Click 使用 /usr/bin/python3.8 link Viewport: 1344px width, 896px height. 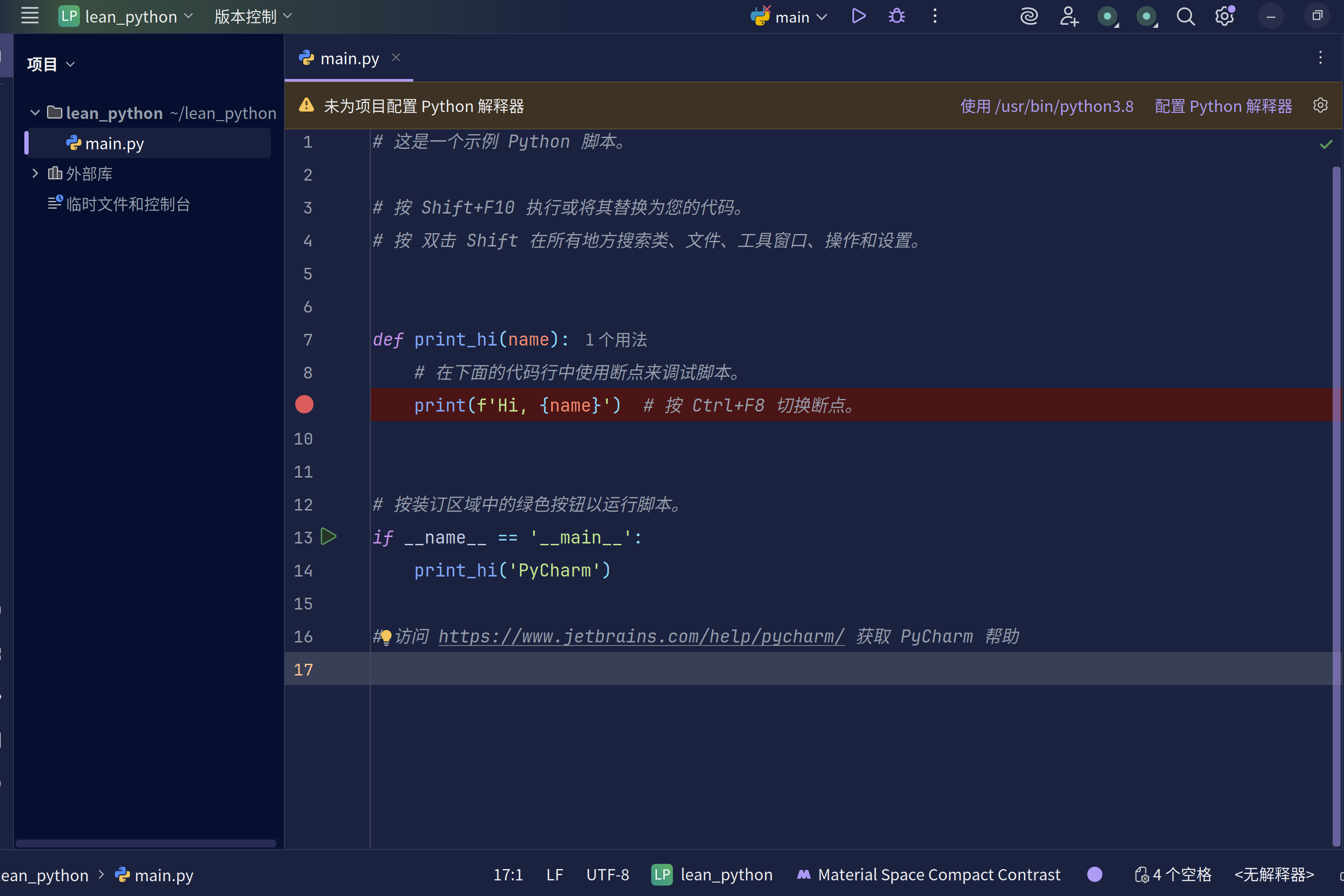1046,106
